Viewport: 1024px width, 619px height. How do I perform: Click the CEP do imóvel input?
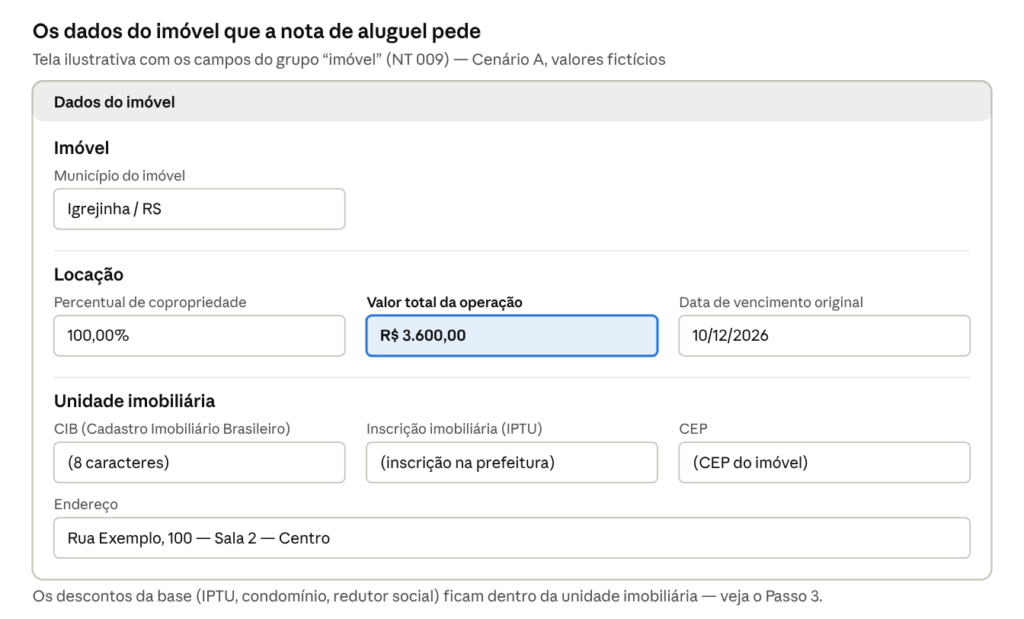pyautogui.click(x=824, y=462)
